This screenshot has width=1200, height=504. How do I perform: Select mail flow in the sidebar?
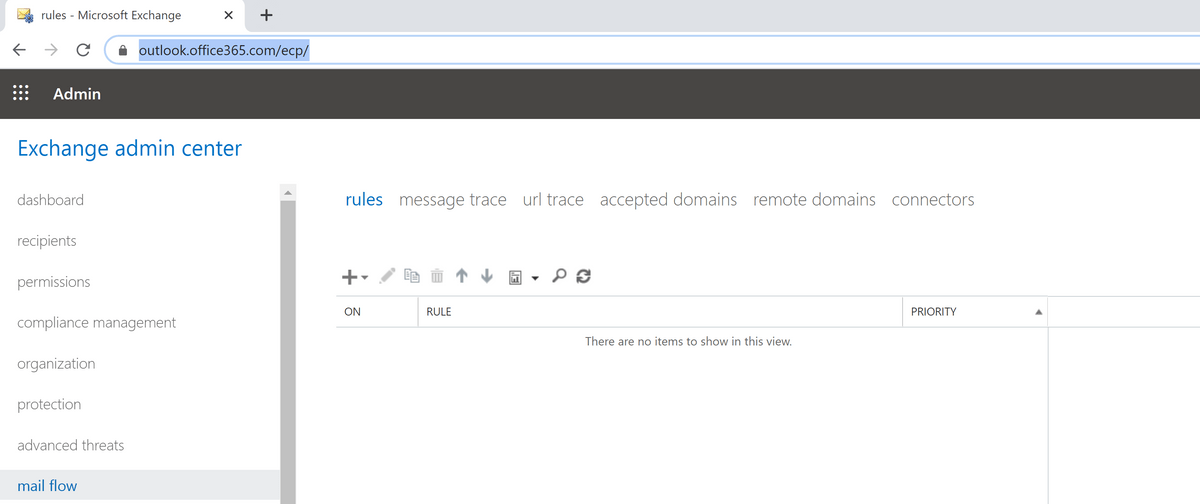coord(140,486)
